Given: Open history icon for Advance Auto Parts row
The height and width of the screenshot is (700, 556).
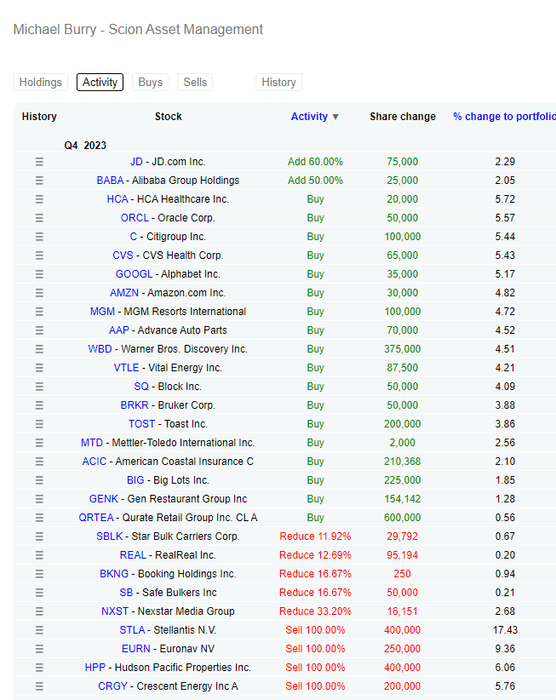Looking at the screenshot, I should coord(39,330).
